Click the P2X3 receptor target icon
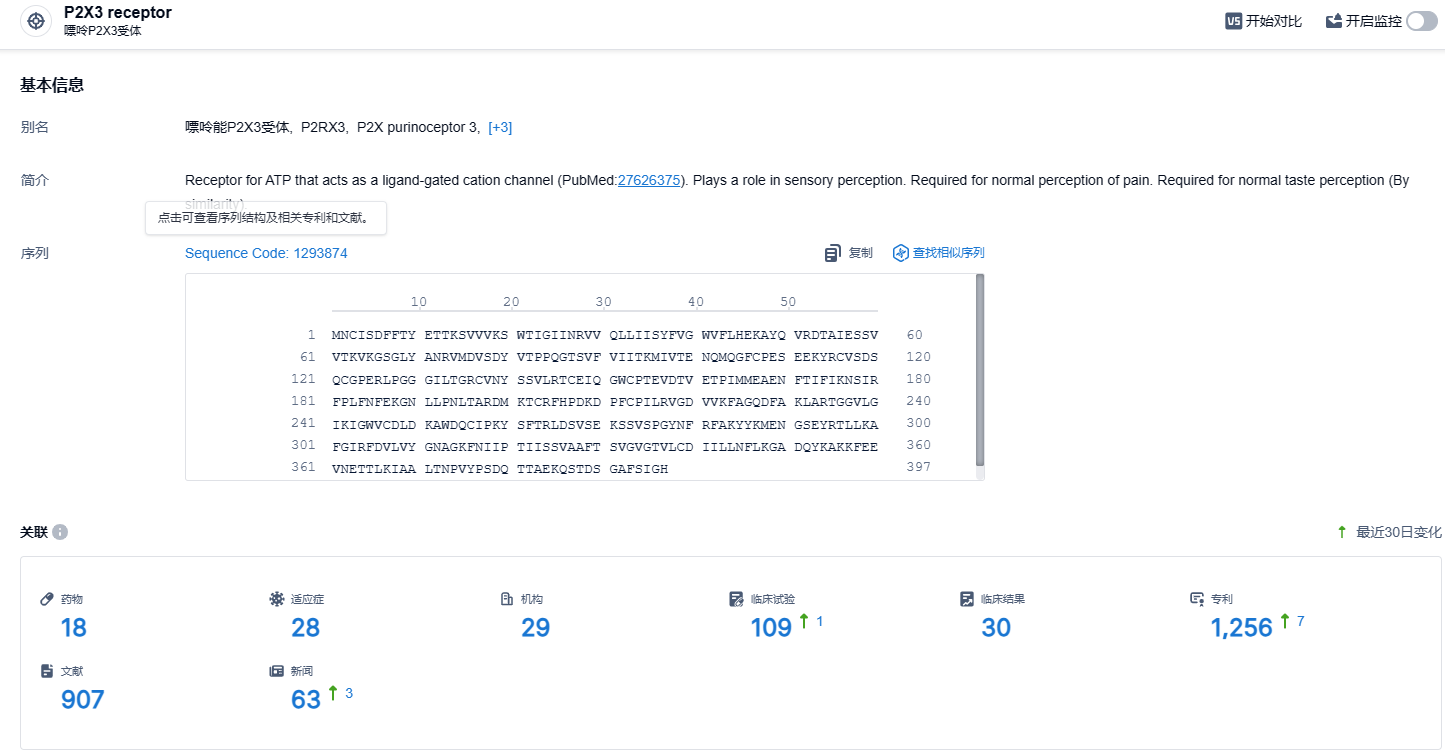The image size is (1445, 754). (36, 21)
